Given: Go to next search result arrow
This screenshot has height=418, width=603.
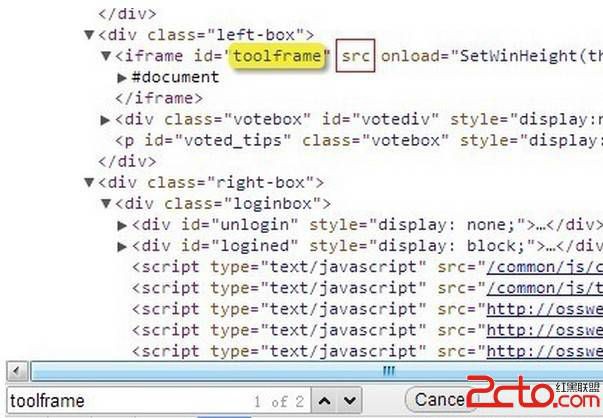Looking at the screenshot, I should click(350, 401).
